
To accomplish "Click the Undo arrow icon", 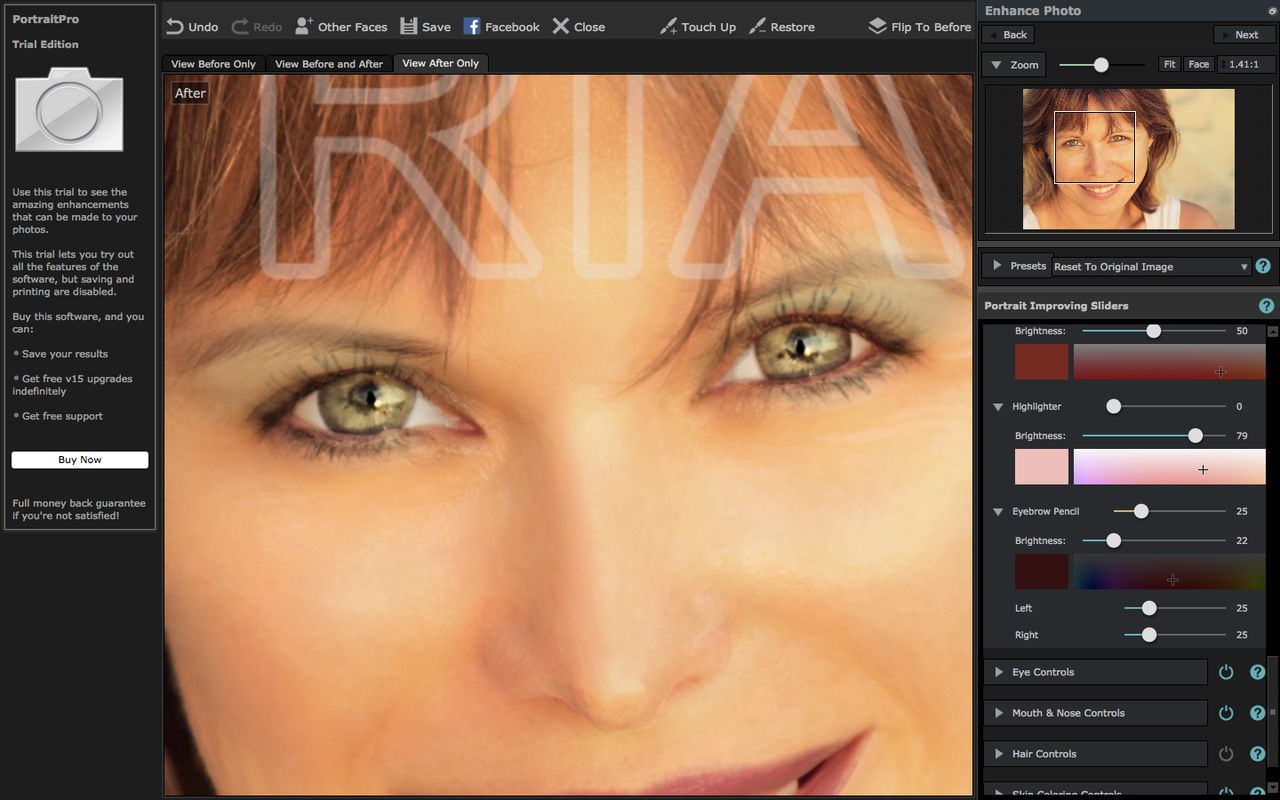I will point(175,27).
